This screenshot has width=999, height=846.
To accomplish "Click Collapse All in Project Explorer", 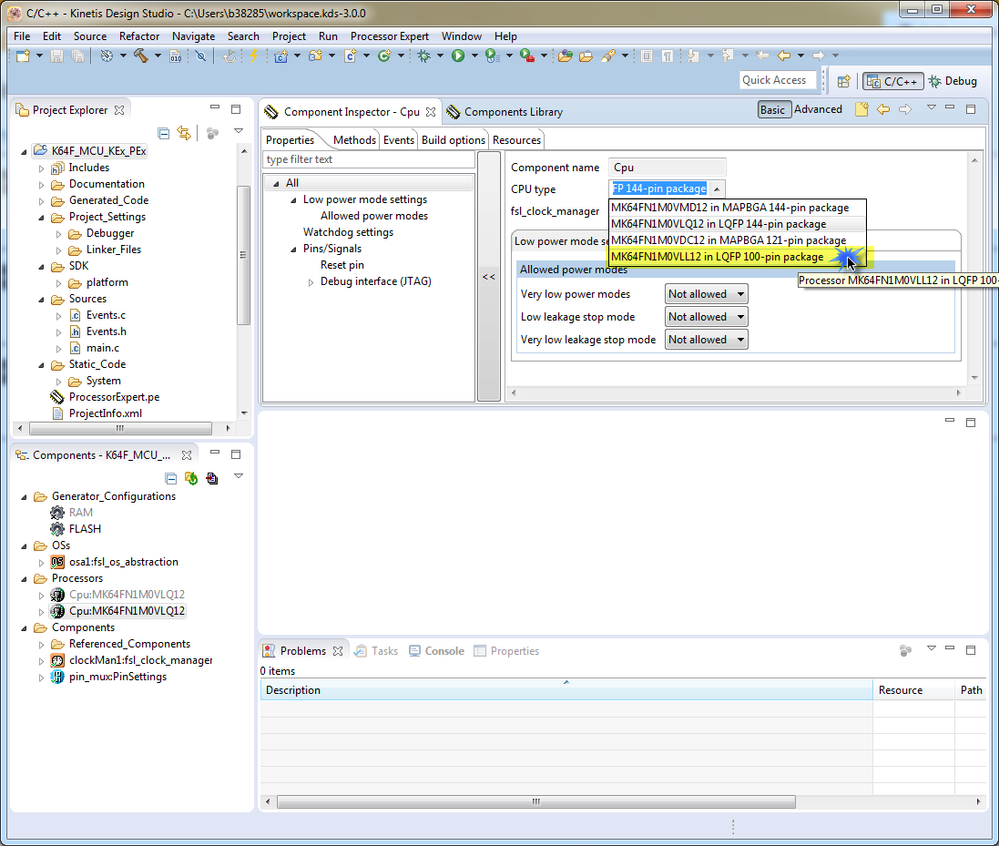I will 164,133.
